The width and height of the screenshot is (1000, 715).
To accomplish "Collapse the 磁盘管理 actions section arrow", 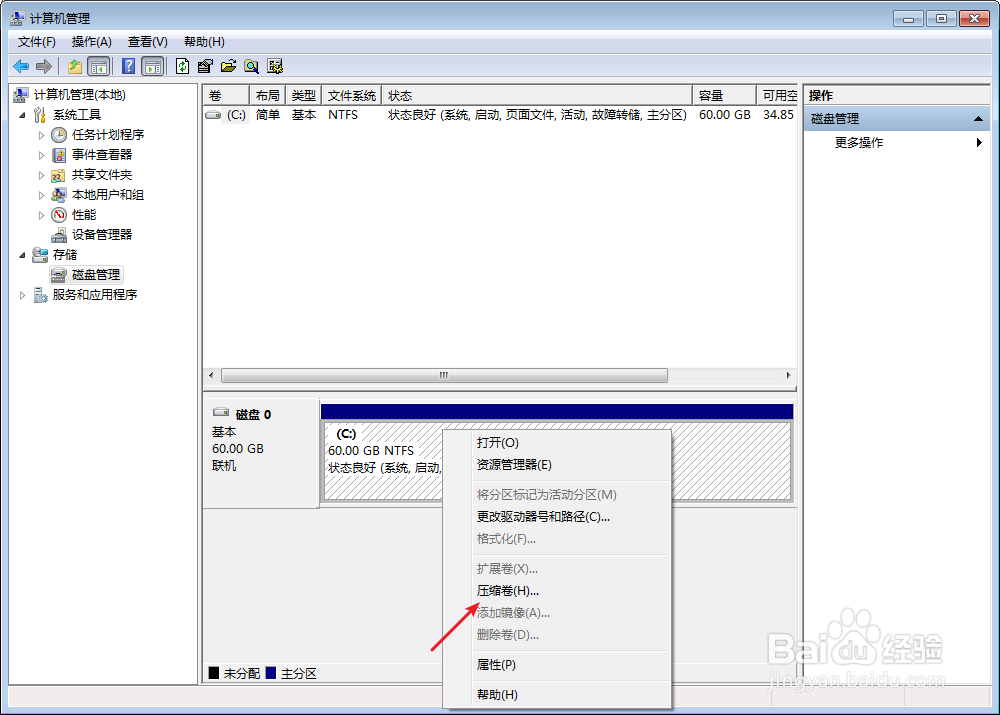I will point(978,119).
